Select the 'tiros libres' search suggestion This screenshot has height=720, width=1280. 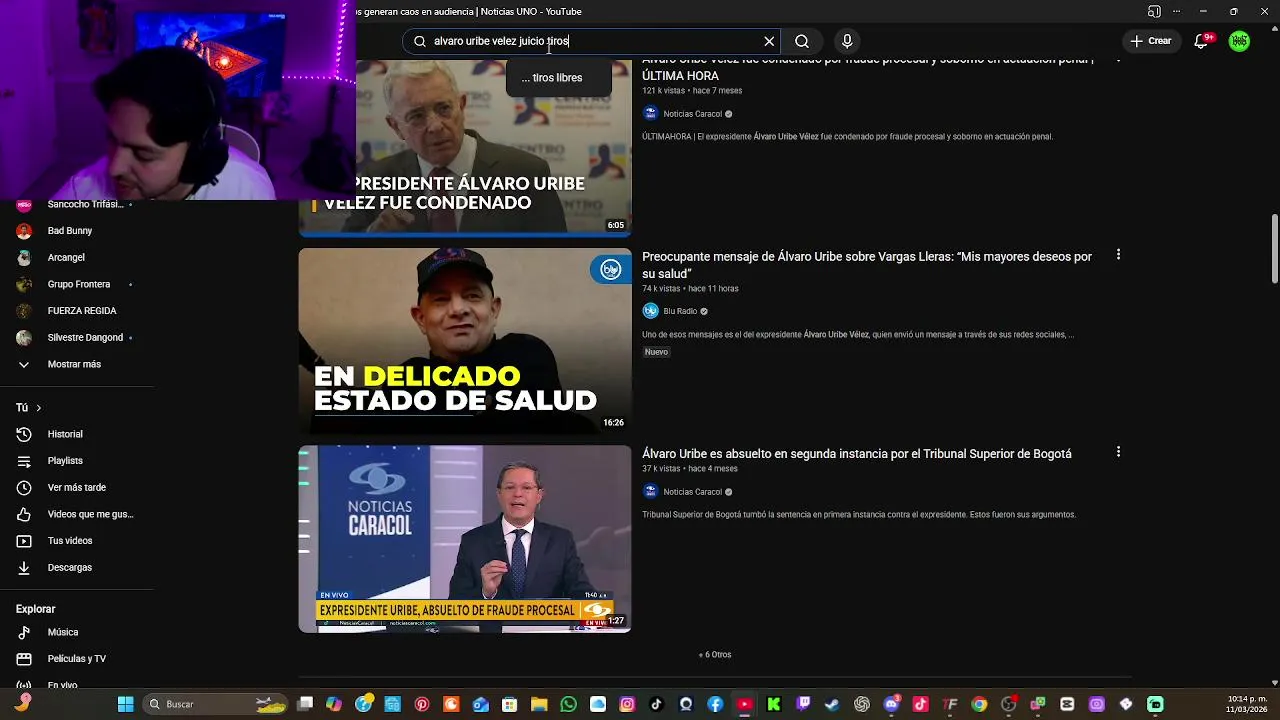click(x=558, y=78)
